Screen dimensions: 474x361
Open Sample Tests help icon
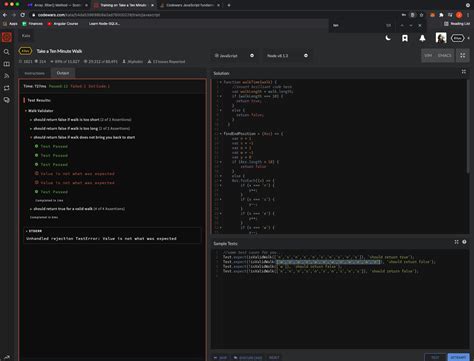[464, 242]
